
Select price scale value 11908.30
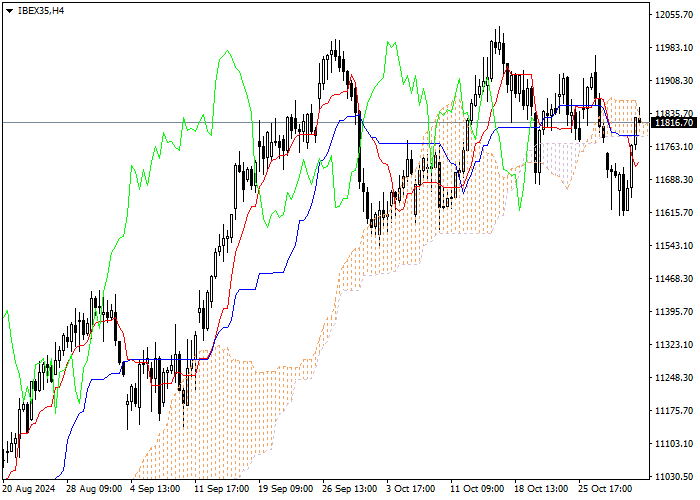coord(674,81)
